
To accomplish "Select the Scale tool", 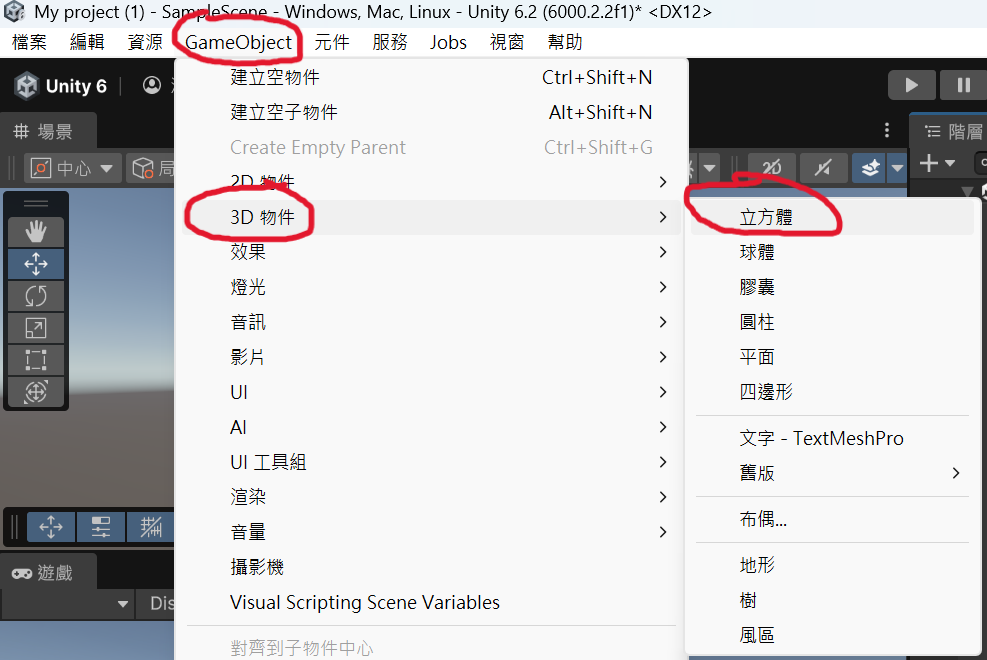I will [x=36, y=328].
